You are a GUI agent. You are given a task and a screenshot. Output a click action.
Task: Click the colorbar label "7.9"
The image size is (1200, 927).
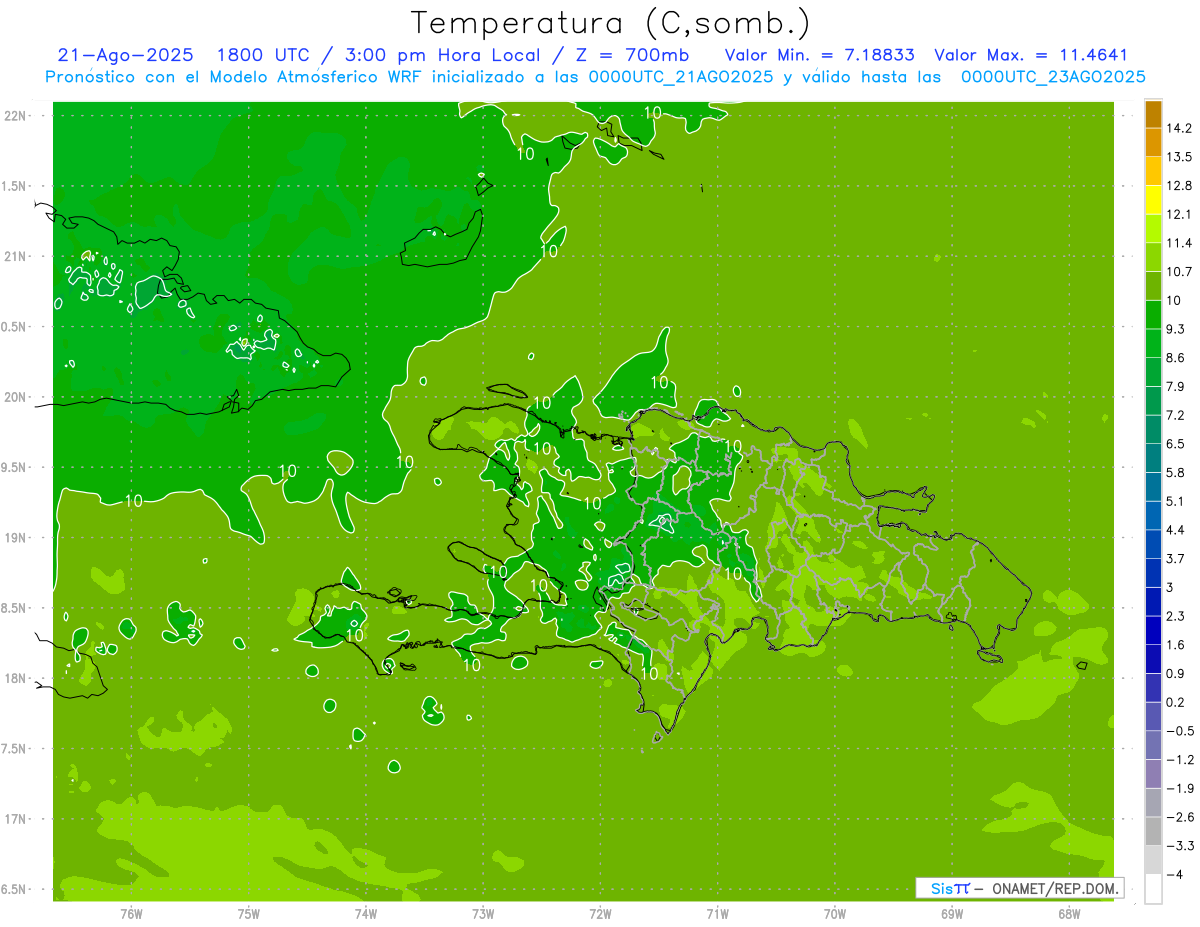click(1175, 386)
